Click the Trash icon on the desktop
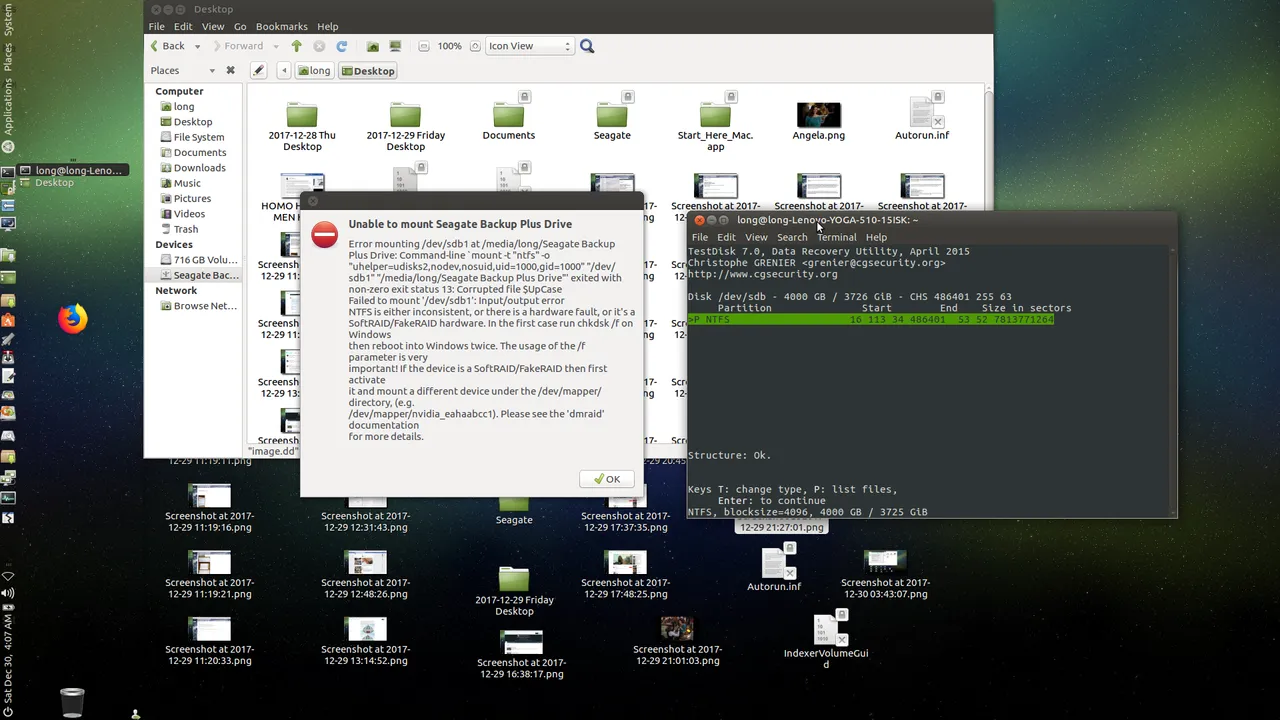The width and height of the screenshot is (1280, 720). point(72,702)
